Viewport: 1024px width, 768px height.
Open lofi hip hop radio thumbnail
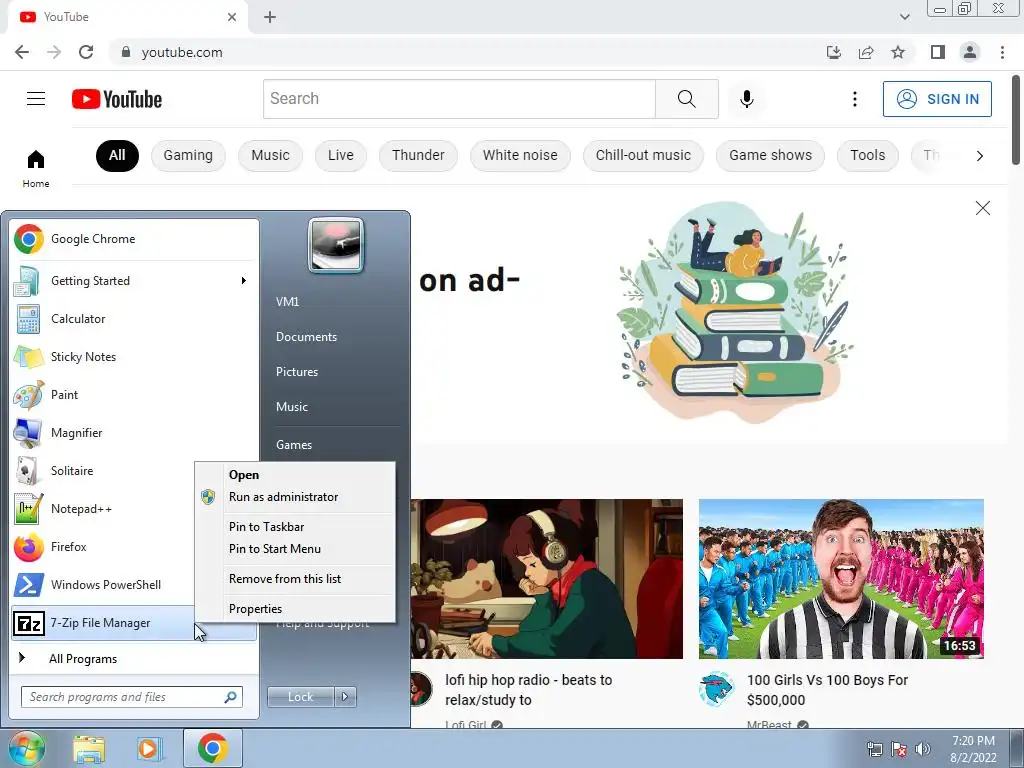pos(547,579)
